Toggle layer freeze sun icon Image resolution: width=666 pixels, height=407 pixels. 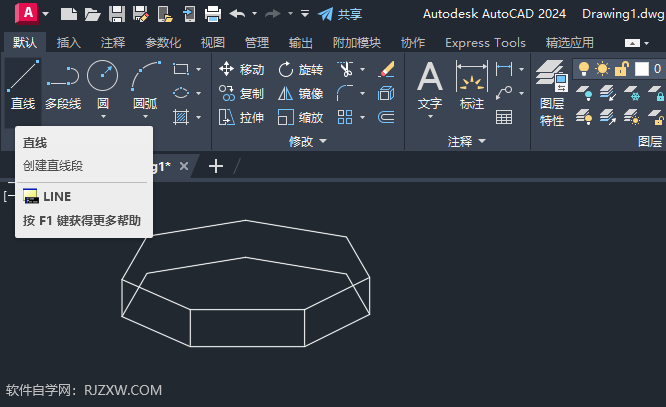click(x=602, y=69)
